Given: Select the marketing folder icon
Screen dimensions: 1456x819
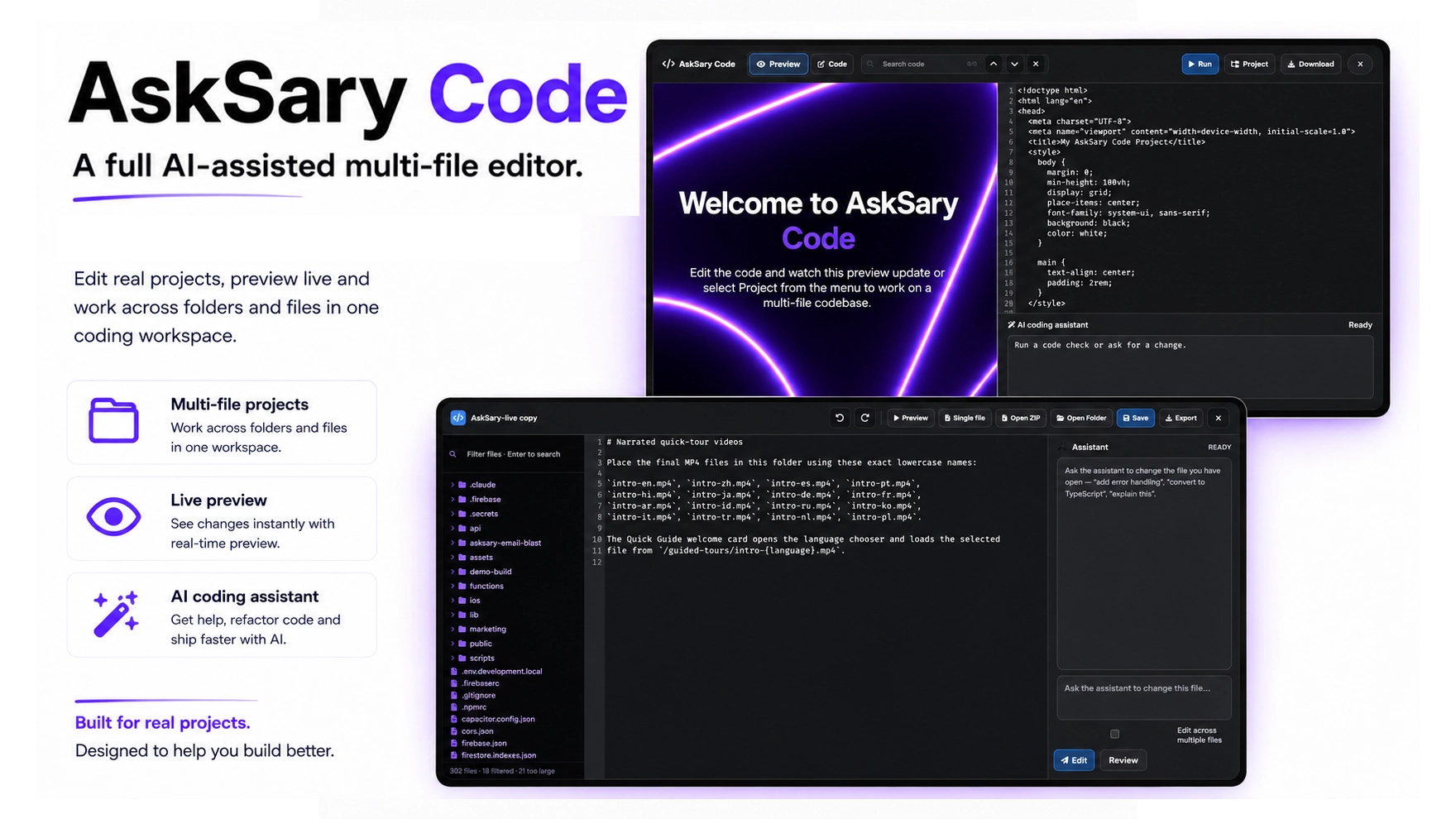Looking at the screenshot, I should click(x=462, y=629).
